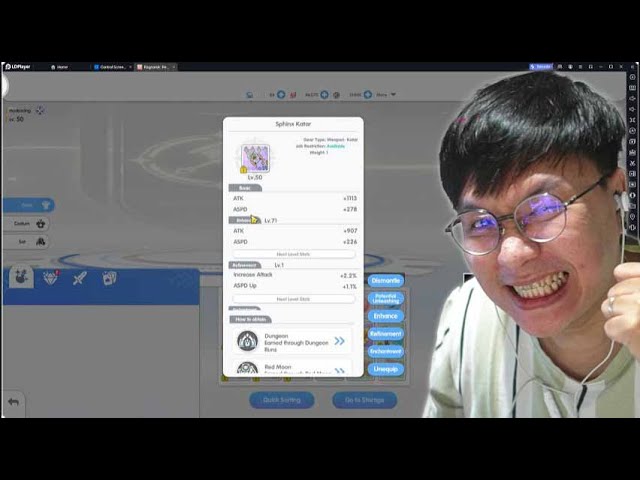Click the blue button in LDPlayer title bar
Screen dimensions: 640x480
[541, 67]
